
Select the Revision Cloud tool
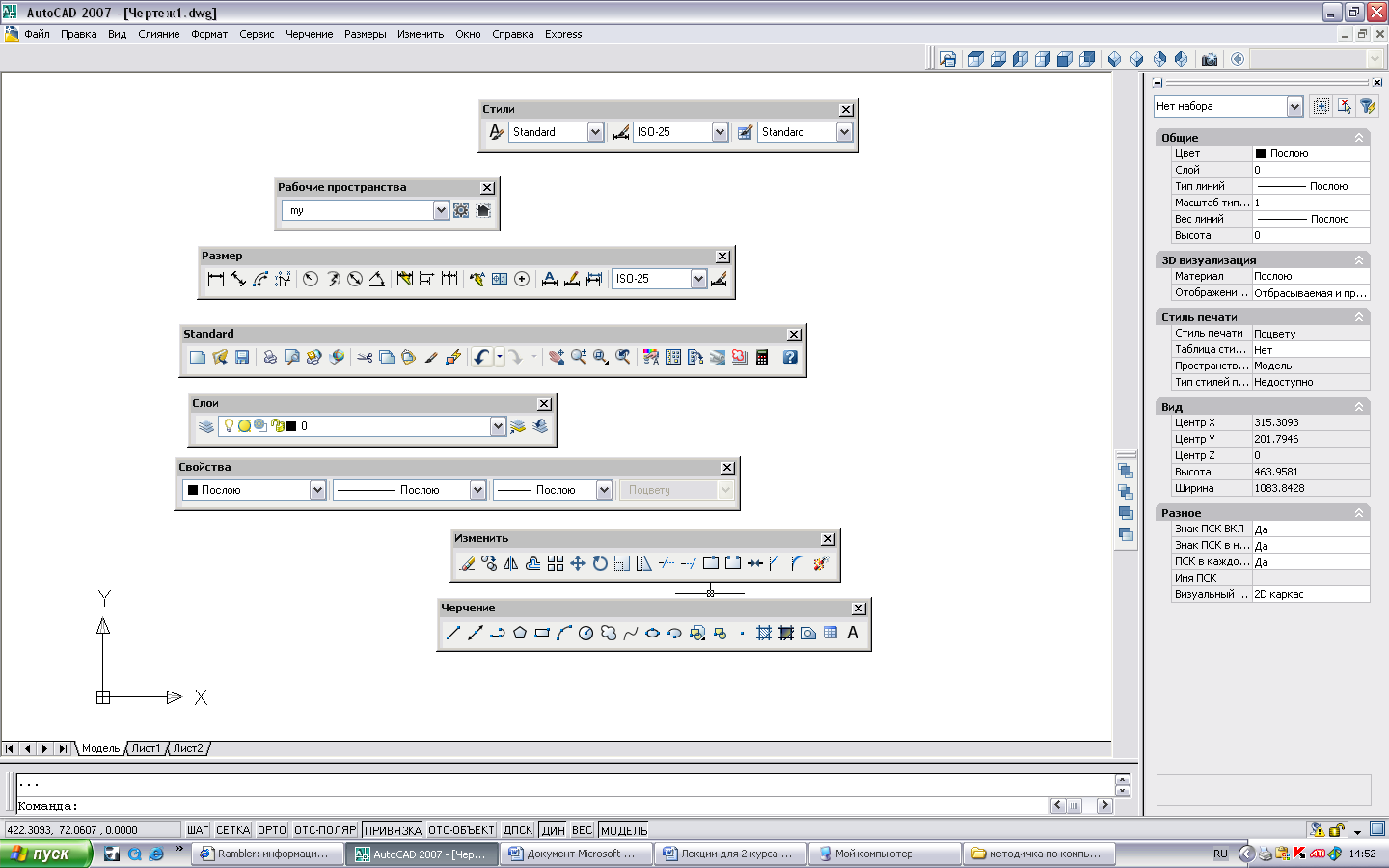(x=608, y=634)
